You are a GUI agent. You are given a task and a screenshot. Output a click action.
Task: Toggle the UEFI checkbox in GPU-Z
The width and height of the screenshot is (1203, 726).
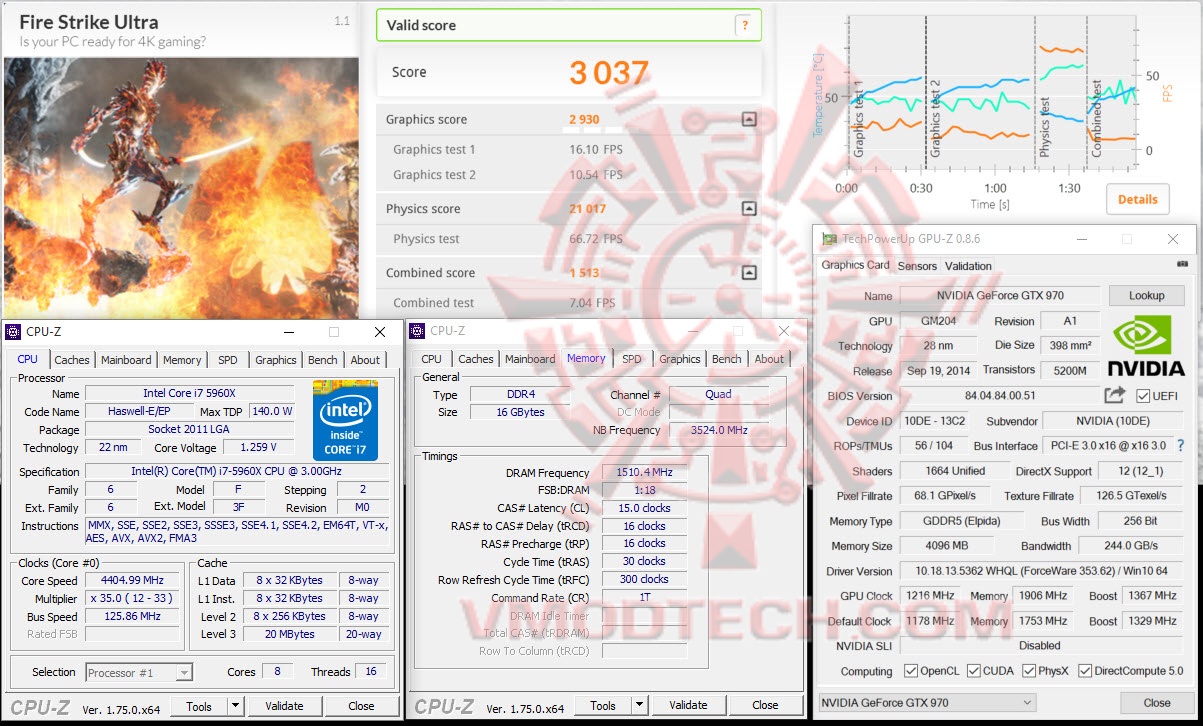(1143, 396)
